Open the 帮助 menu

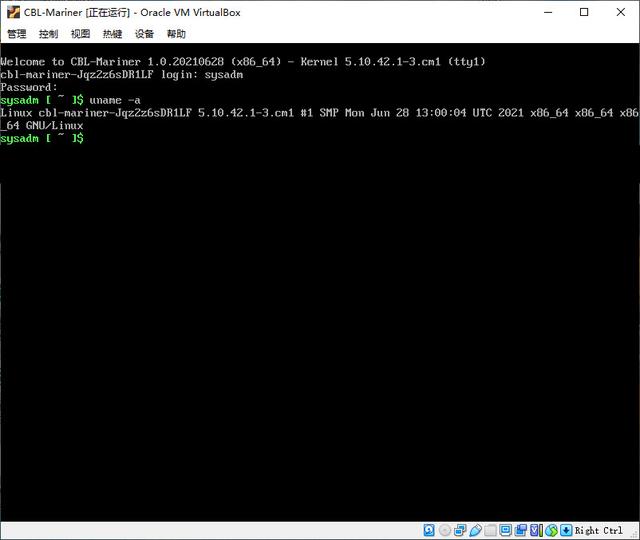pos(176,34)
